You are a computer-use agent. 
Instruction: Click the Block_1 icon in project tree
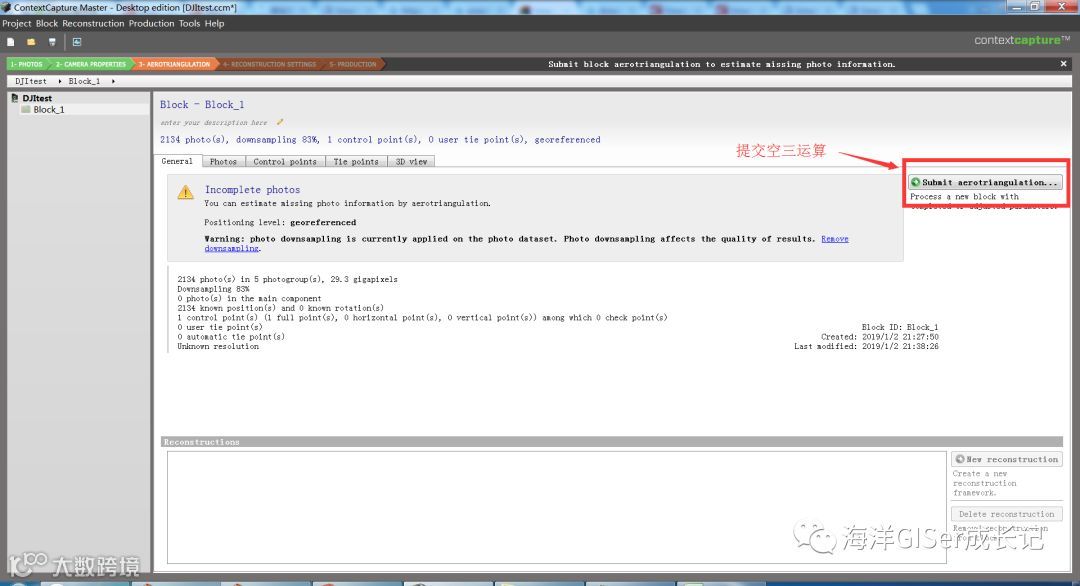pos(26,109)
